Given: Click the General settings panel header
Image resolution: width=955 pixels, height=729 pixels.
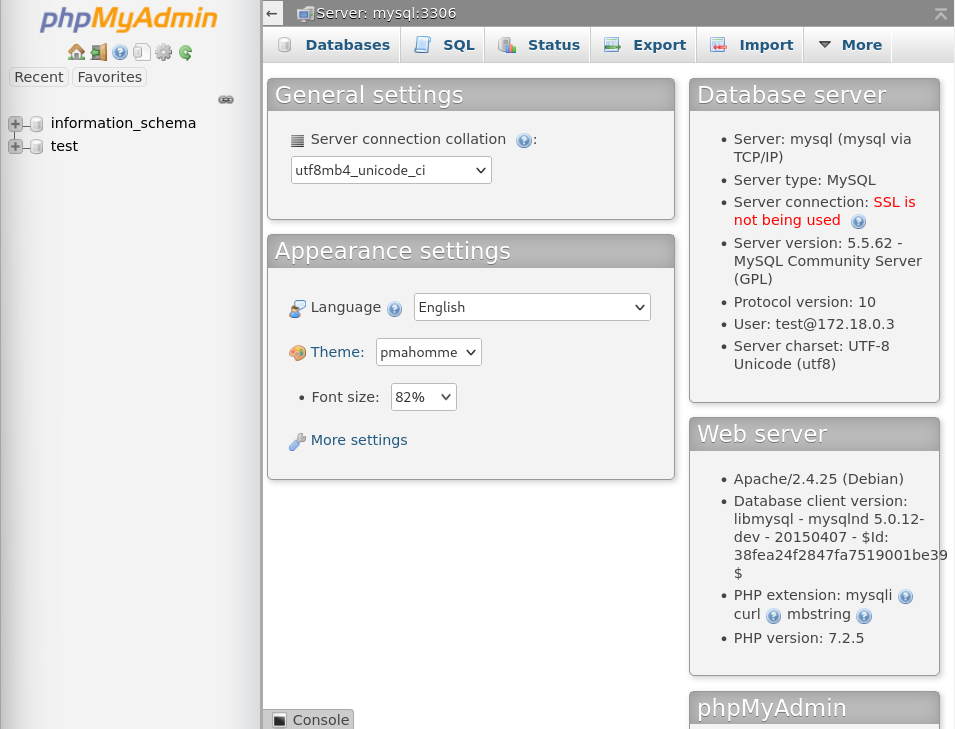Looking at the screenshot, I should pos(471,95).
